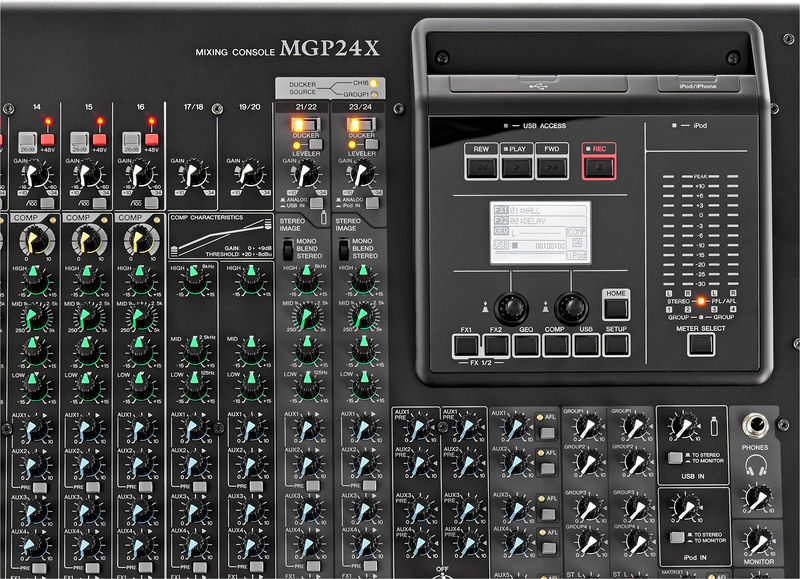Push the HOME button beside the encoders

(x=616, y=309)
